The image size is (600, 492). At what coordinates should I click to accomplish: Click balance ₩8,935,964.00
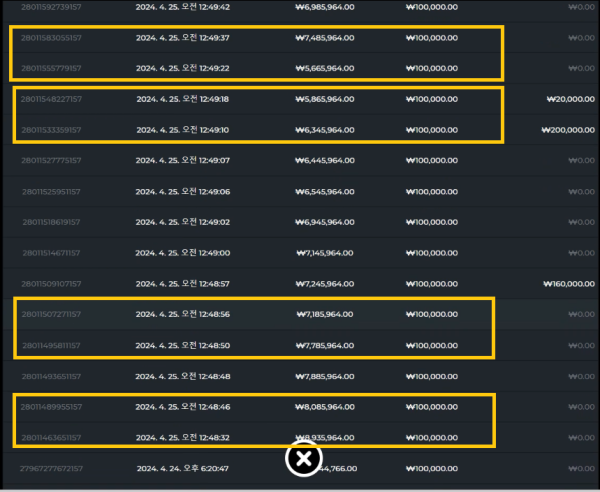(x=325, y=438)
